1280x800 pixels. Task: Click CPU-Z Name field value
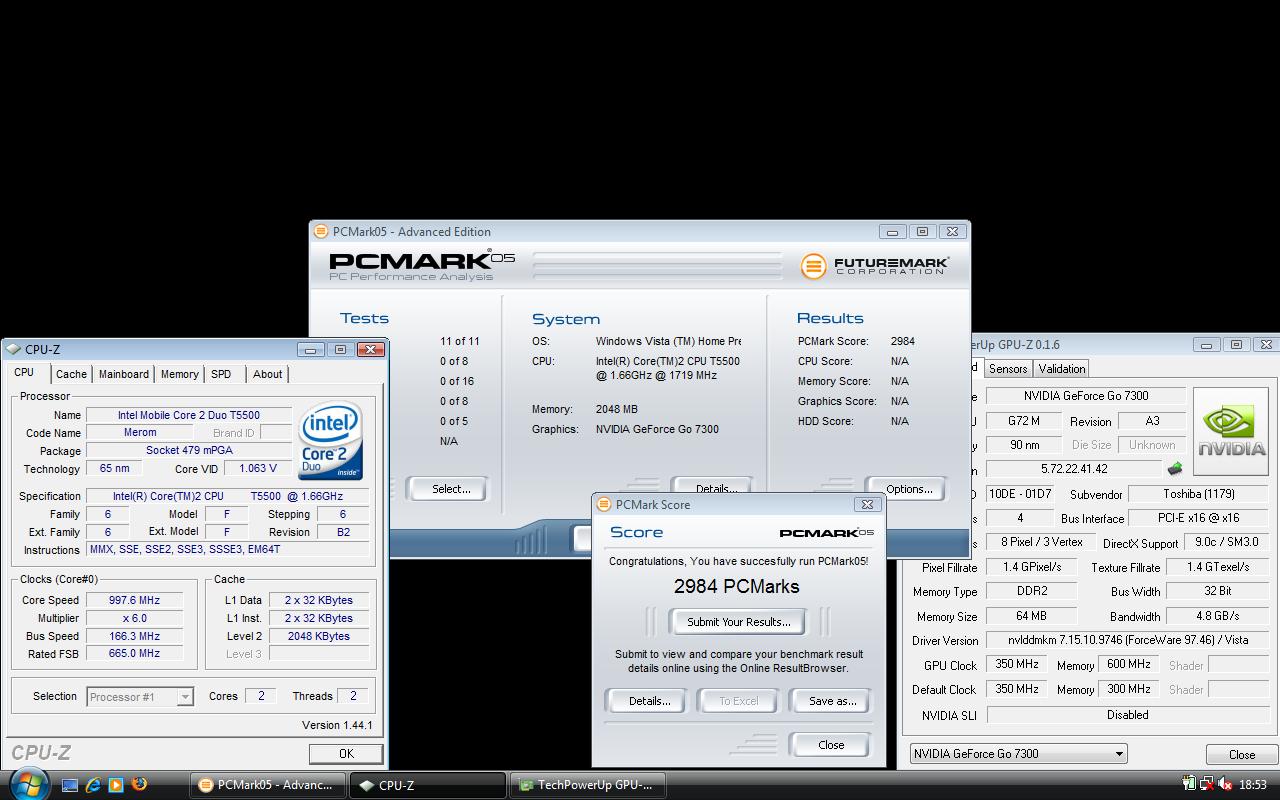pyautogui.click(x=189, y=415)
